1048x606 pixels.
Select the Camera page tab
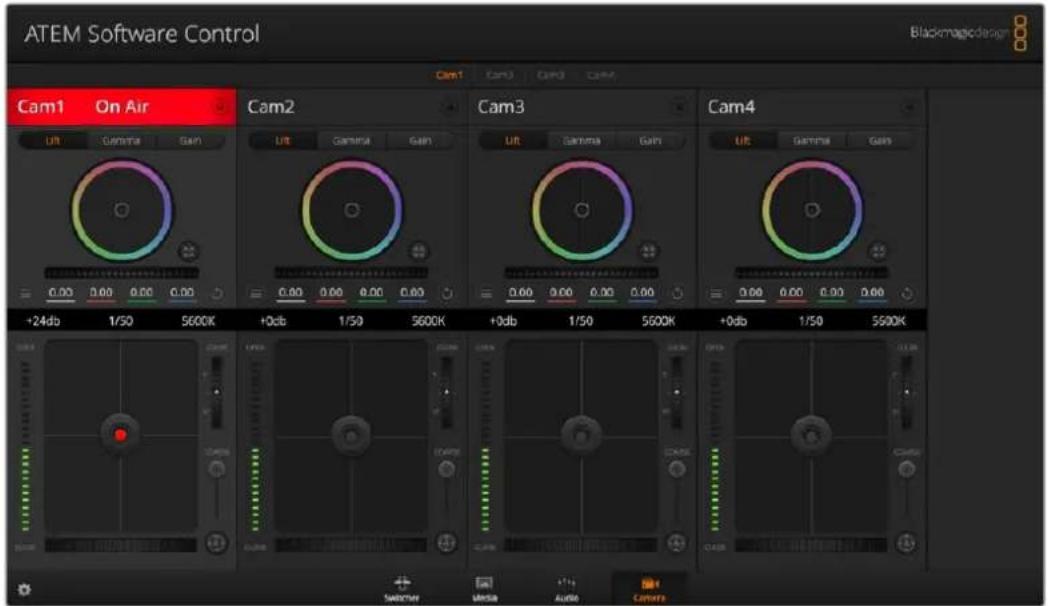(x=649, y=589)
